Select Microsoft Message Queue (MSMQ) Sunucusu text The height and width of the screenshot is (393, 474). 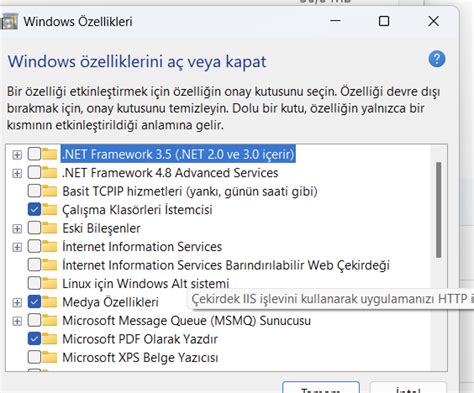186,321
